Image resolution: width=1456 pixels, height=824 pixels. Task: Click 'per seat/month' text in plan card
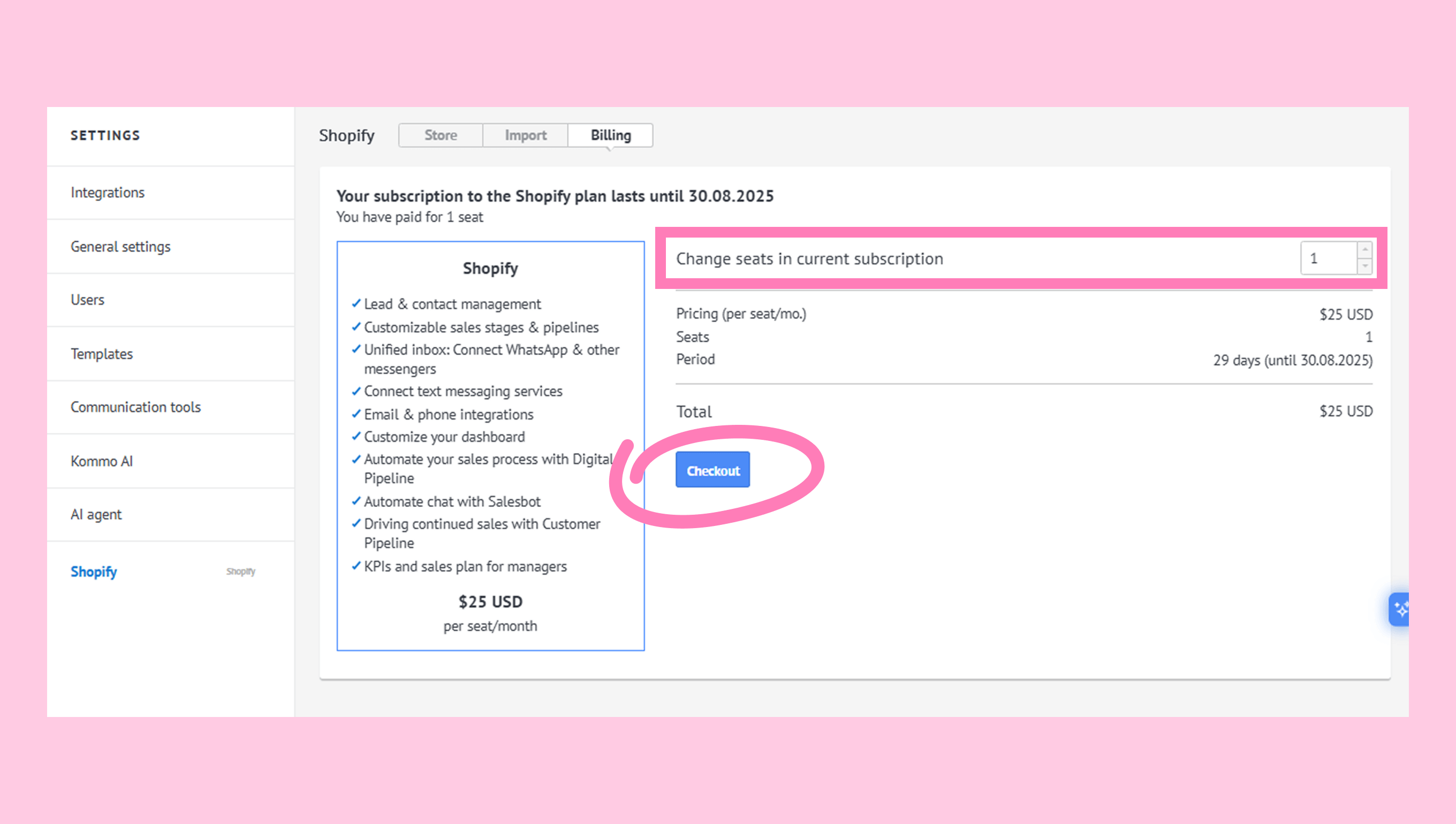(490, 626)
